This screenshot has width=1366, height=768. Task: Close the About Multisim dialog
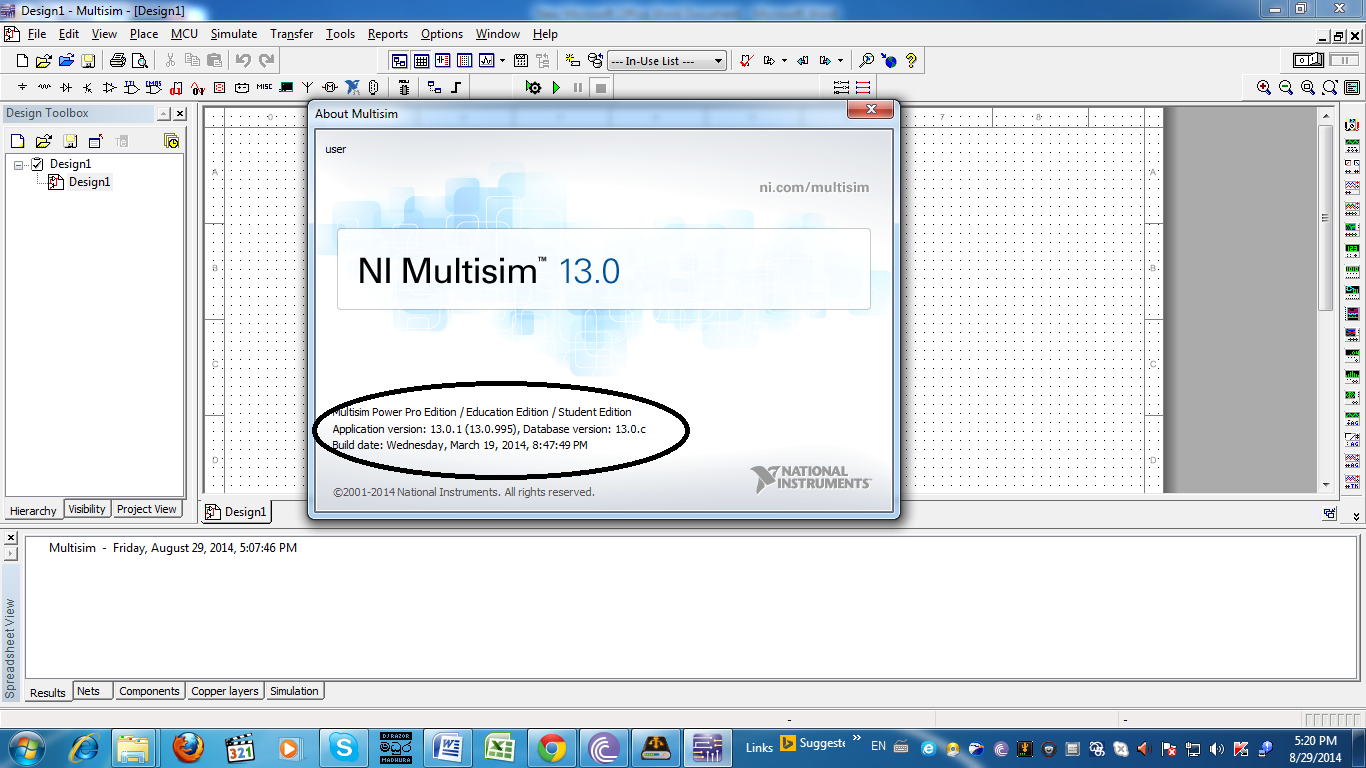pos(870,109)
